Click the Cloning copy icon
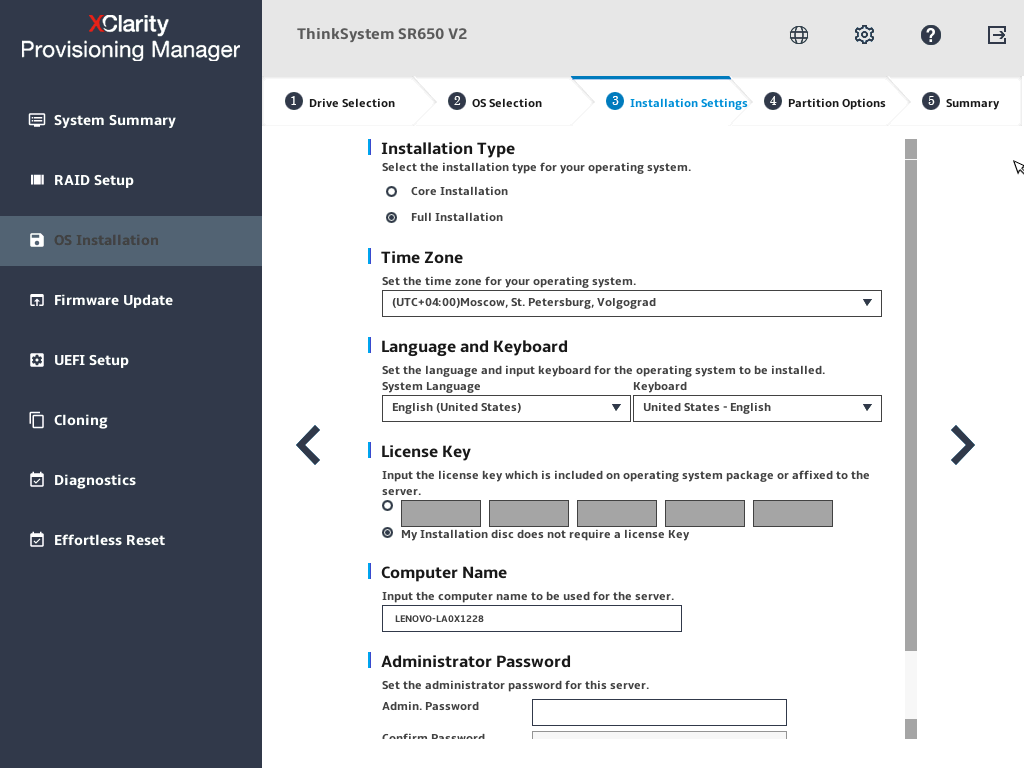The image size is (1024, 768). click(x=37, y=420)
